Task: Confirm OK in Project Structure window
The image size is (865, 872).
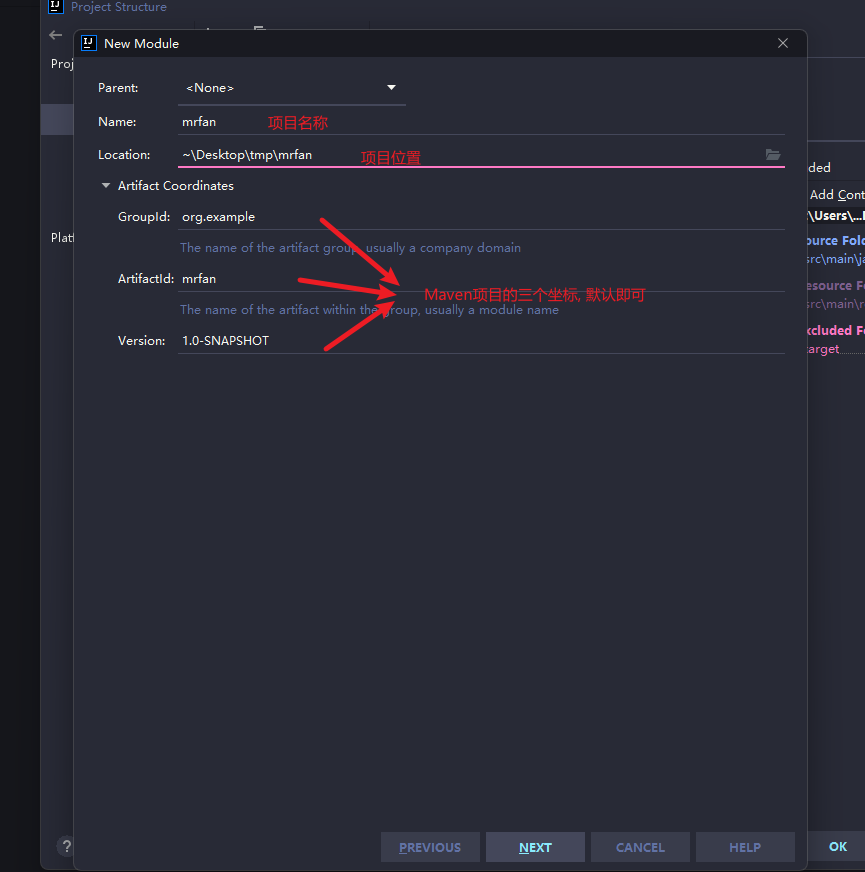Action: [x=837, y=846]
